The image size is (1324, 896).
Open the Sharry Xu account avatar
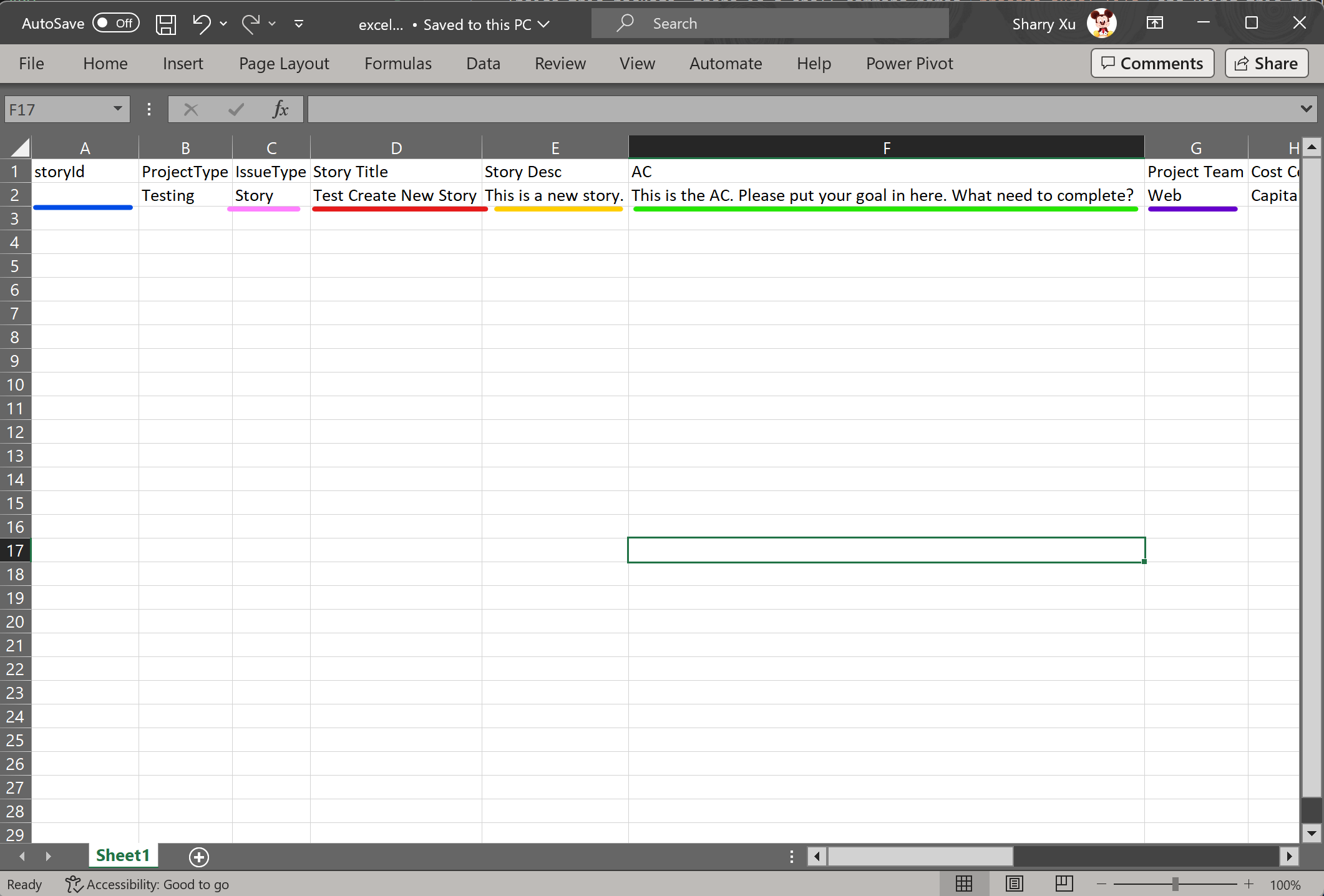click(x=1102, y=24)
